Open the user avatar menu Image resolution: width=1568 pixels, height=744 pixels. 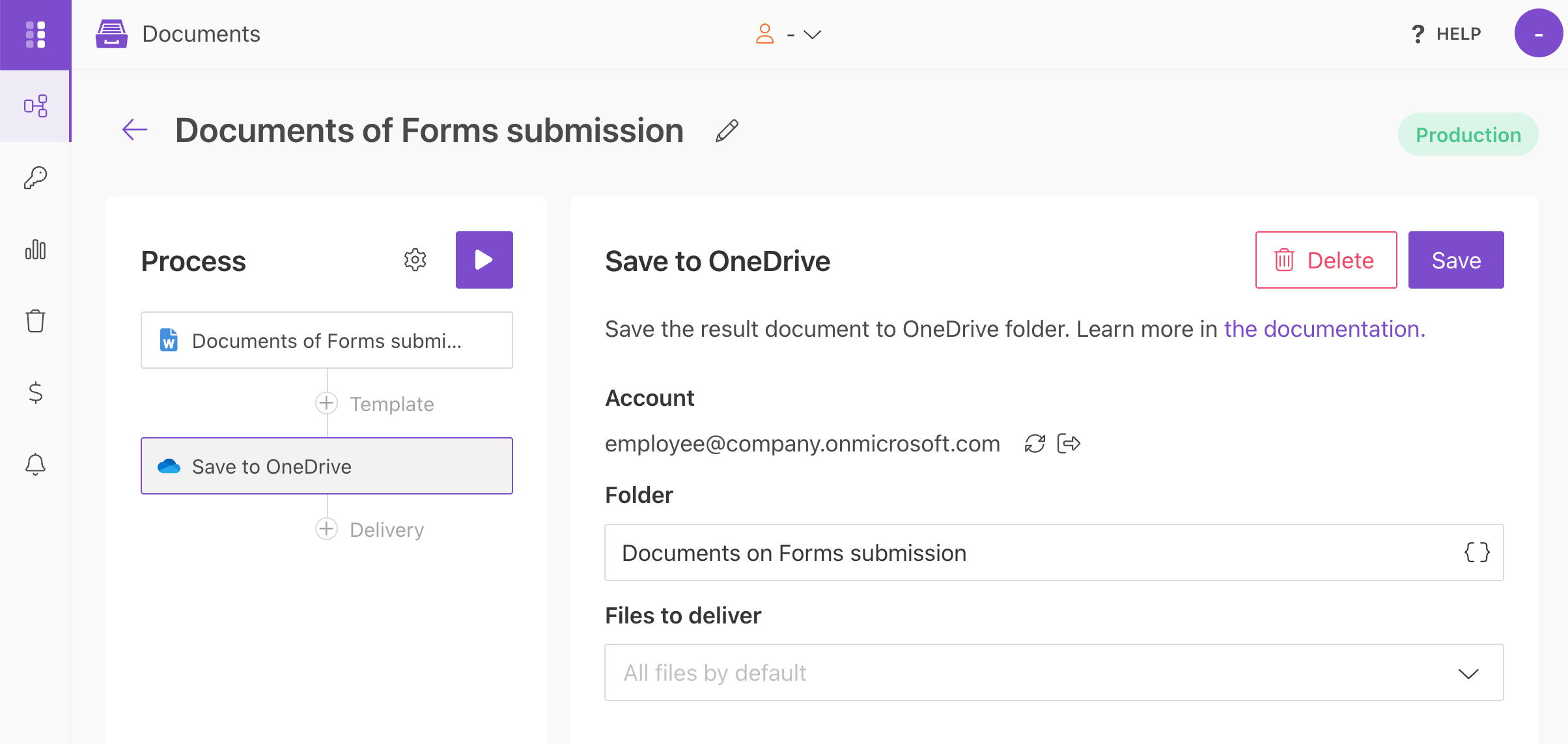(x=1538, y=33)
